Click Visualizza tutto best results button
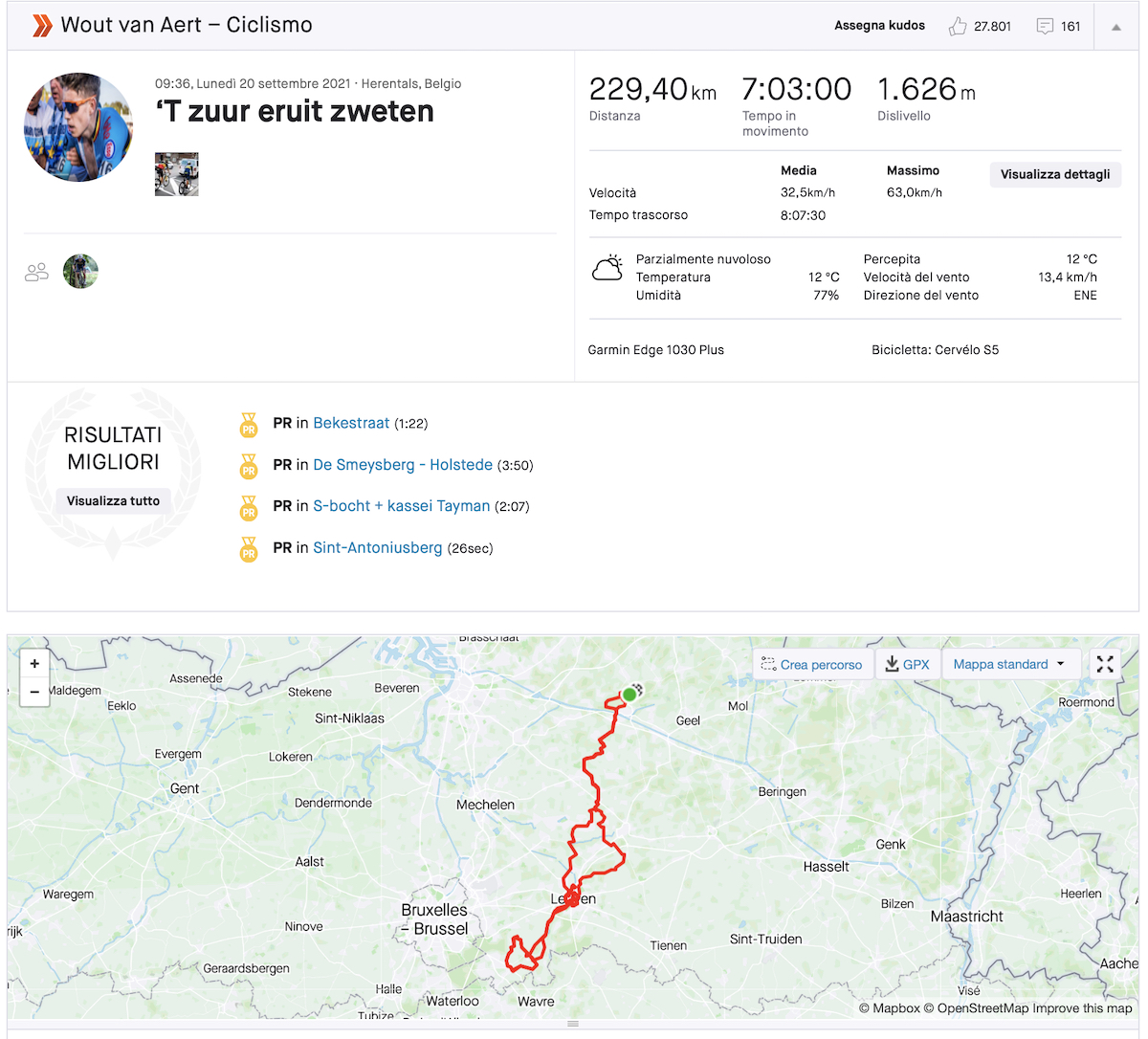 113,500
